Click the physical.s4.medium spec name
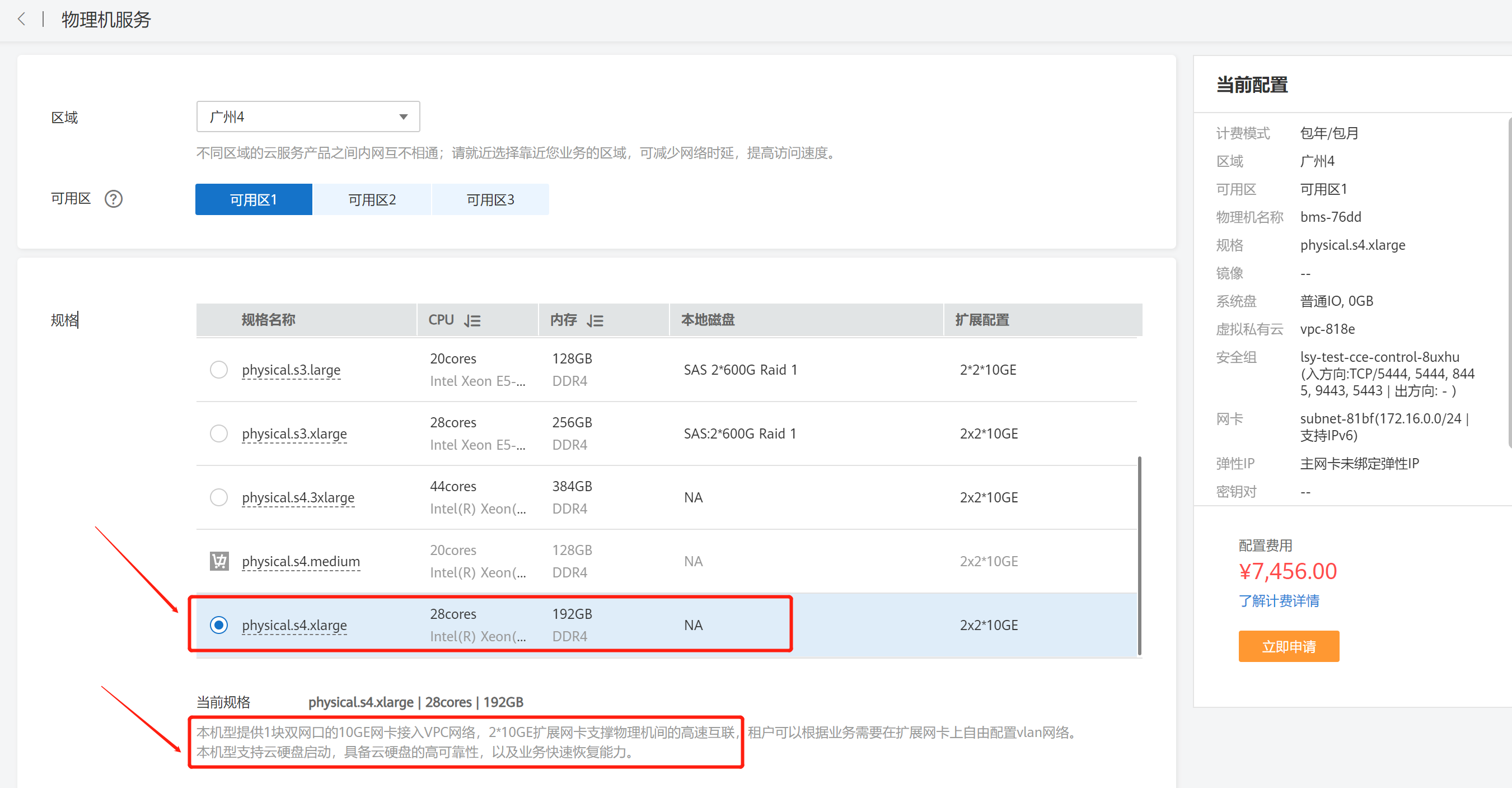 pos(301,561)
